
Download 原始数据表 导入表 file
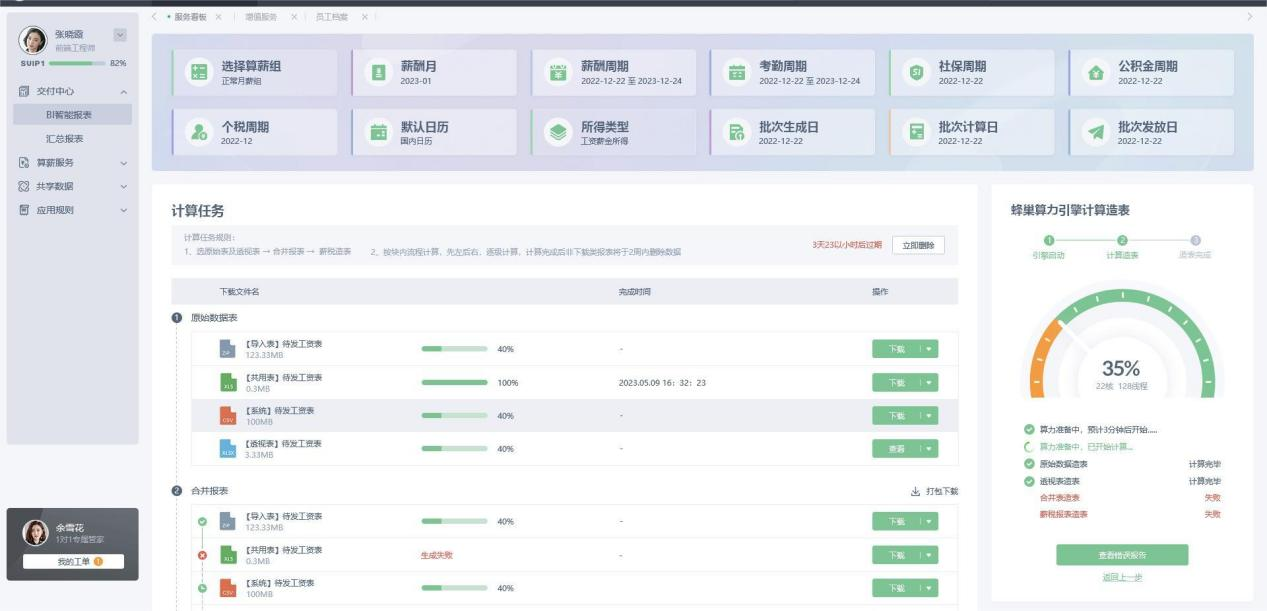tap(896, 349)
